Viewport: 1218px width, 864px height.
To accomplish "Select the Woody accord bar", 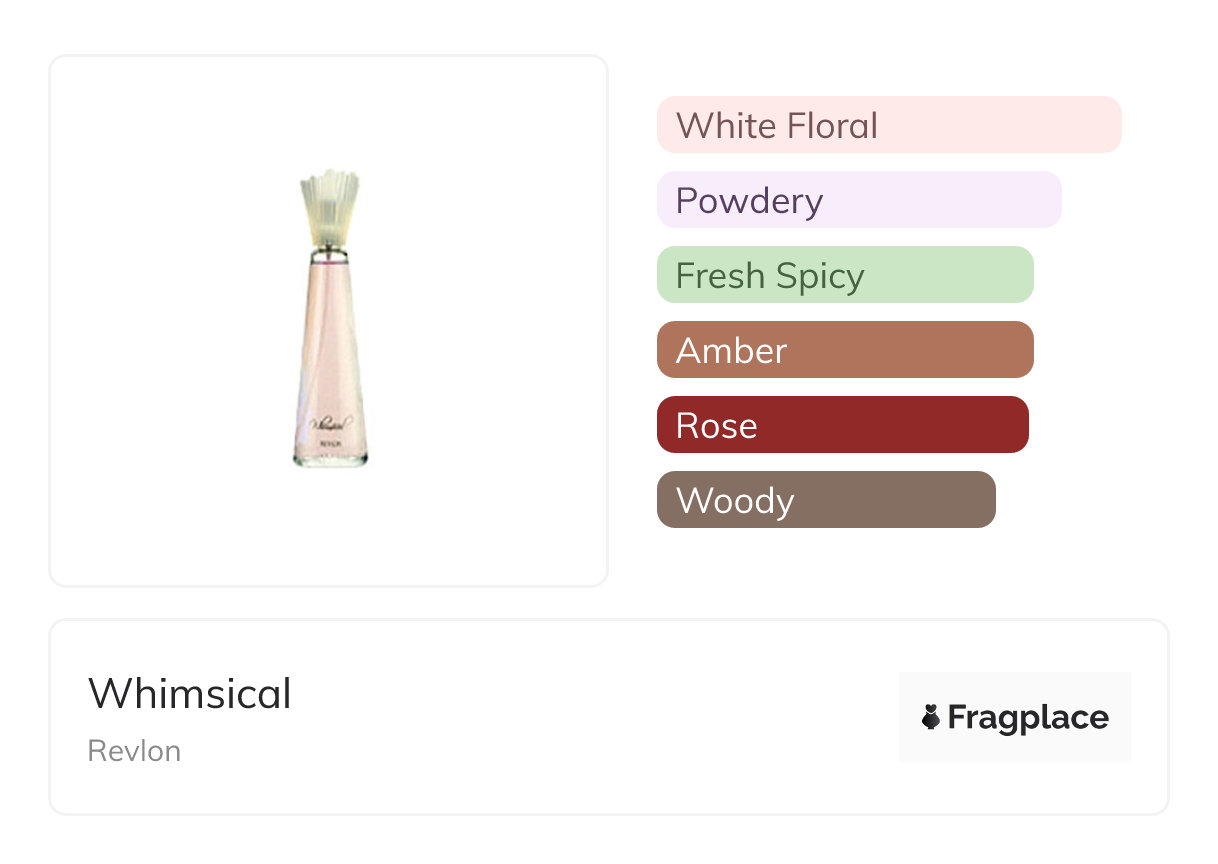I will [x=825, y=500].
